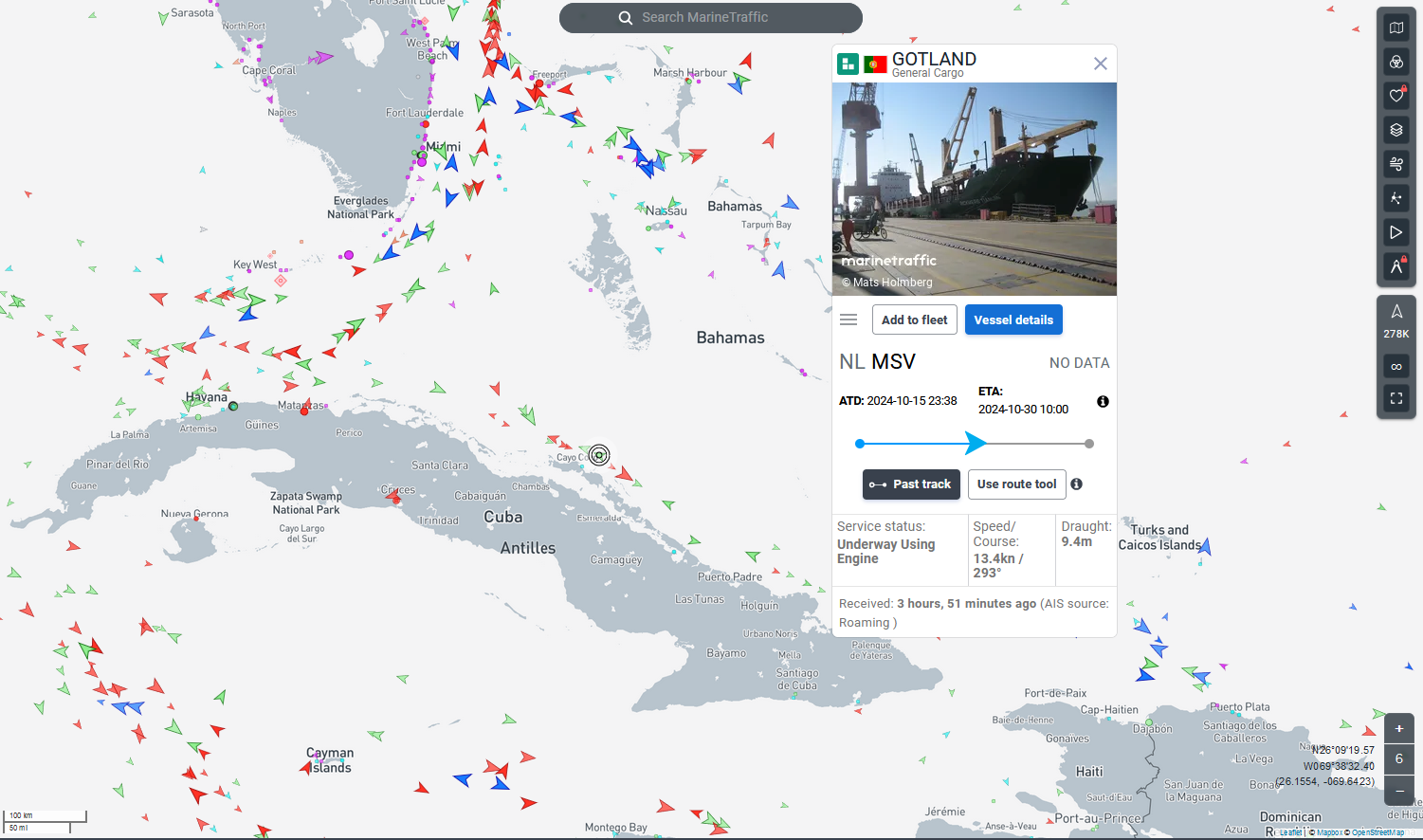Screen dimensions: 1423x840
Task: Click the purple vessel arrow near Cape Coral
Action: click(x=321, y=58)
